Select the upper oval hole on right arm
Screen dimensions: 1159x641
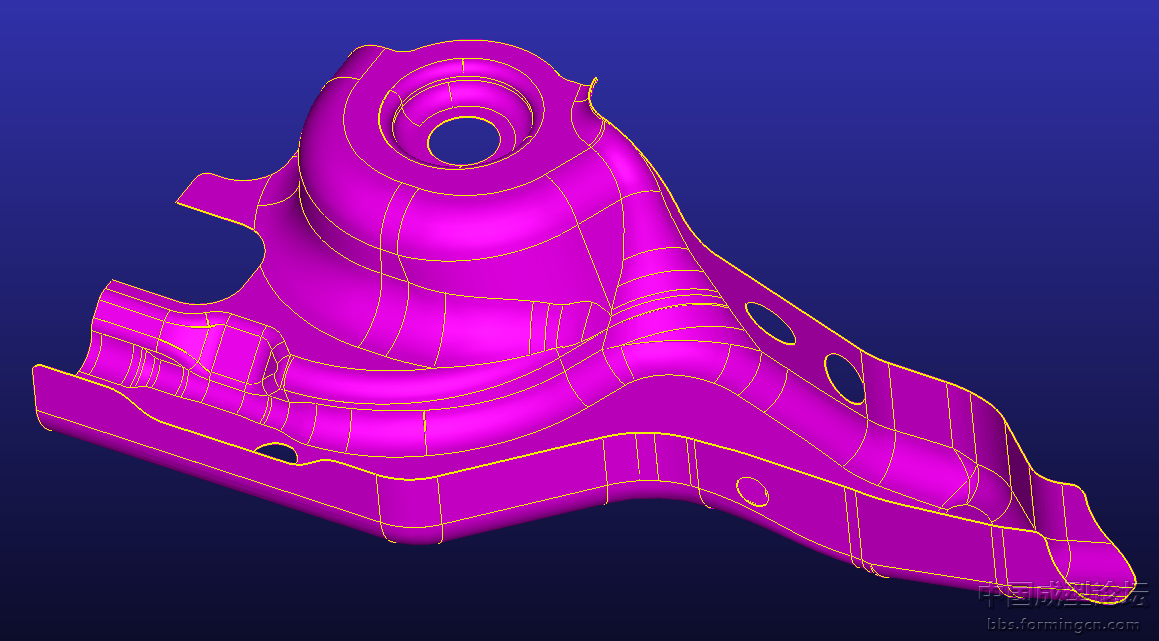tap(771, 323)
